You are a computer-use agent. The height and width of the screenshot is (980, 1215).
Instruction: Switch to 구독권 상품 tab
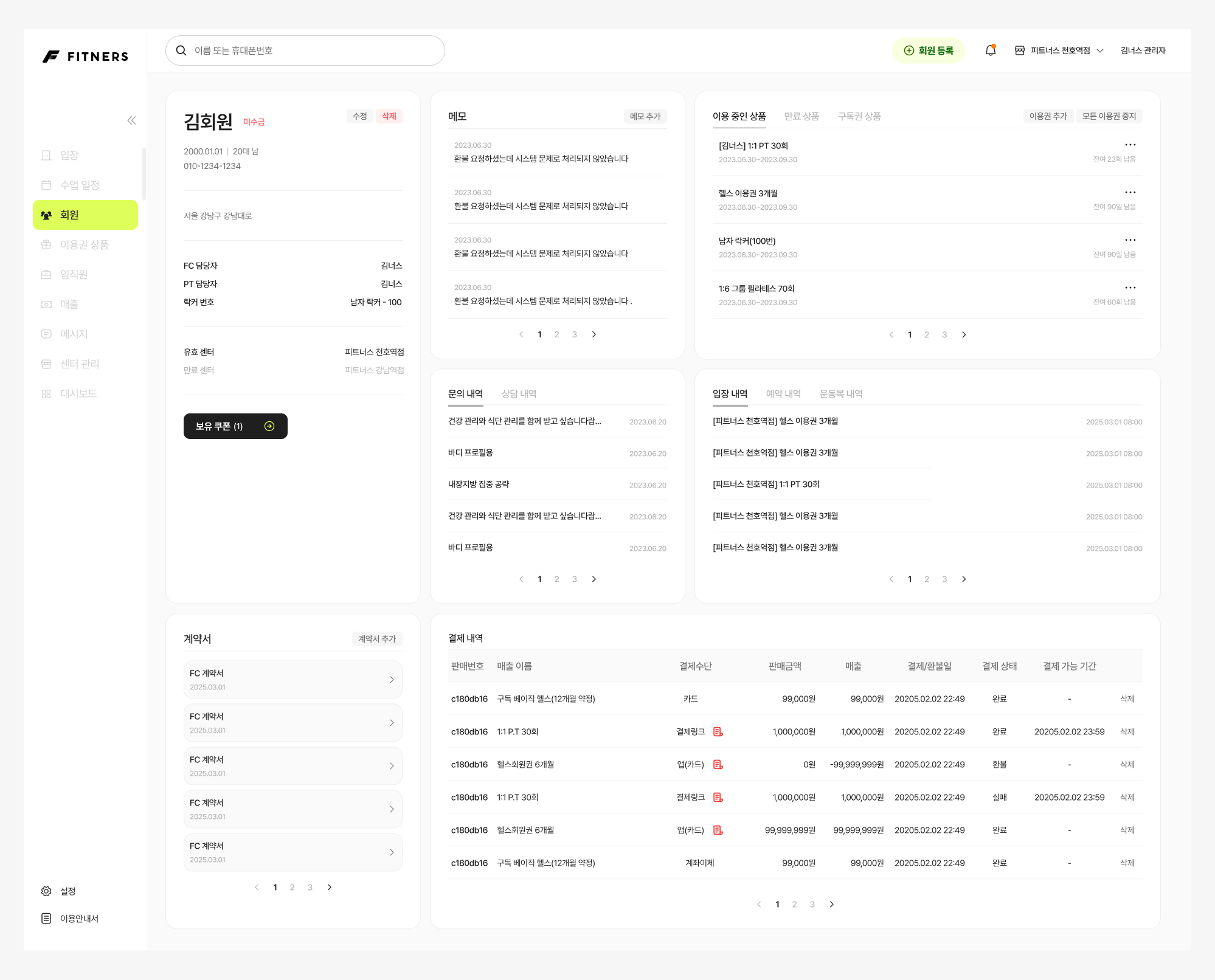(859, 116)
